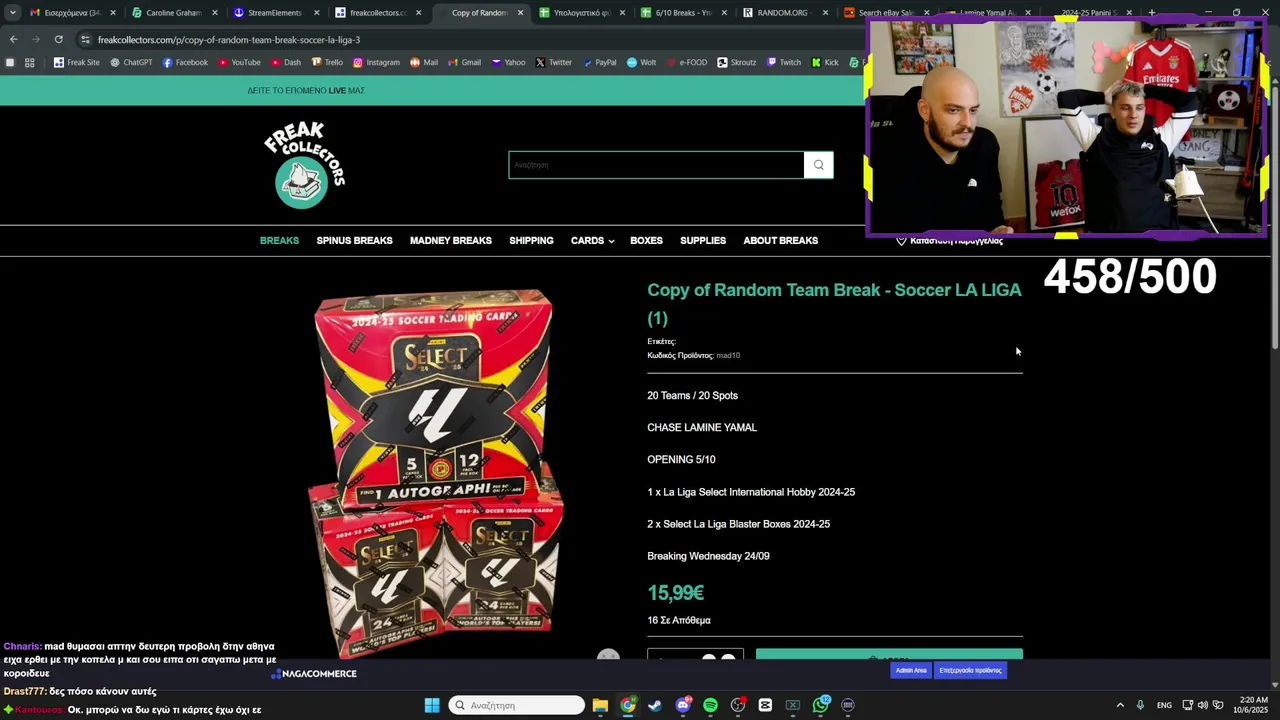
Task: Click the taskbar Αναζήτηση search box
Action: [516, 705]
